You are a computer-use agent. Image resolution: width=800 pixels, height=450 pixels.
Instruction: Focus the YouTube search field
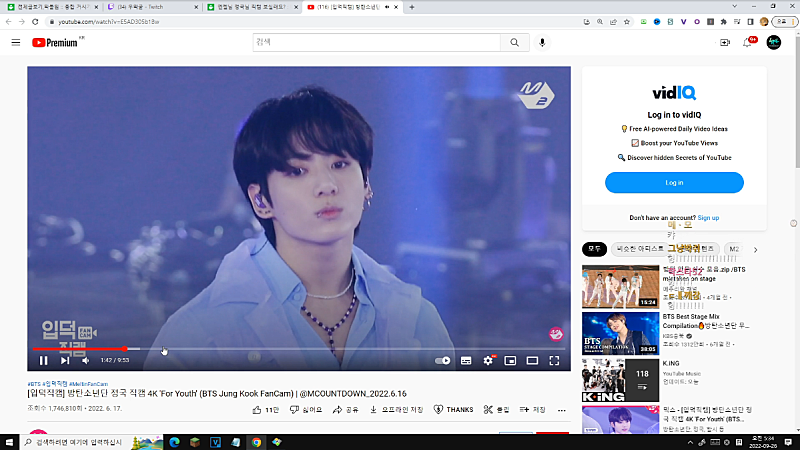(x=377, y=42)
